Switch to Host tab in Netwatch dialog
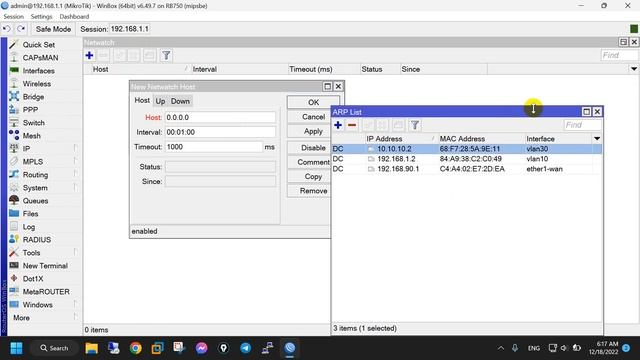640x360 pixels. tap(142, 100)
